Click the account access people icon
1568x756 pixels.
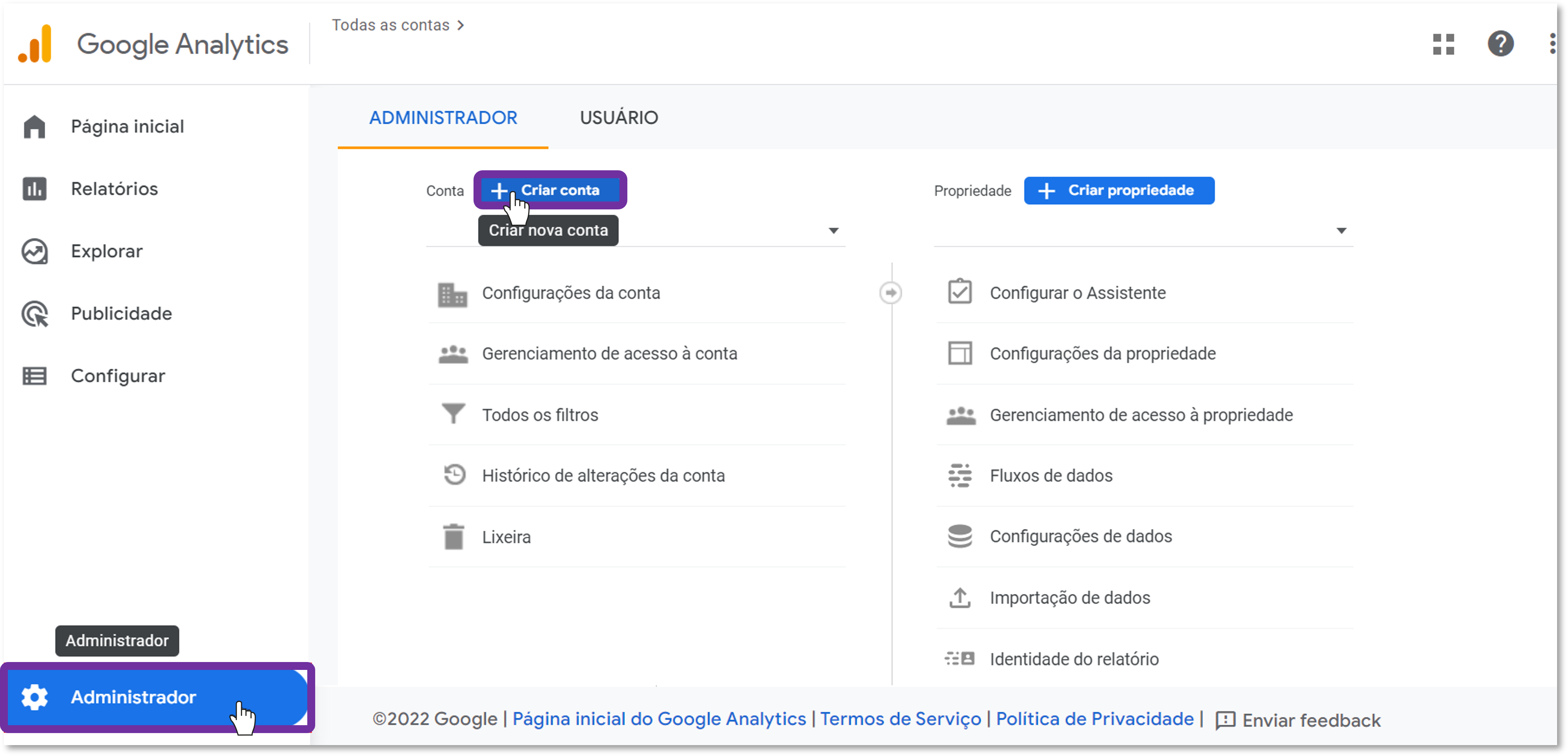tap(453, 354)
